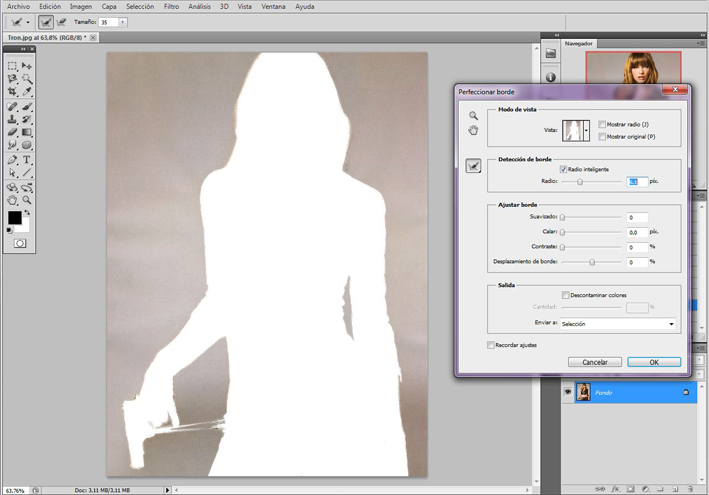Open the Enviar a dropdown
This screenshot has width=709, height=495.
pos(617,324)
